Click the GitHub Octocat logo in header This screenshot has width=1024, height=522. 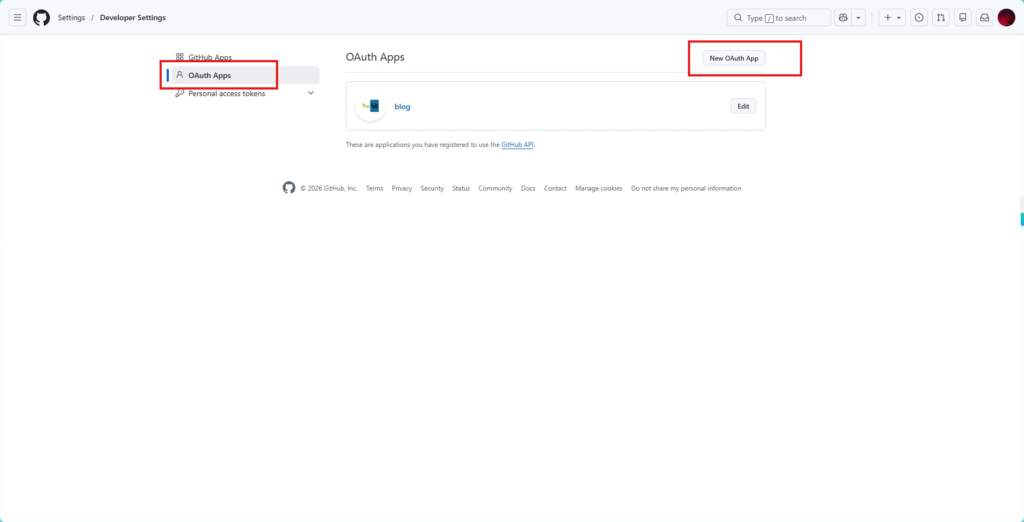(41, 18)
